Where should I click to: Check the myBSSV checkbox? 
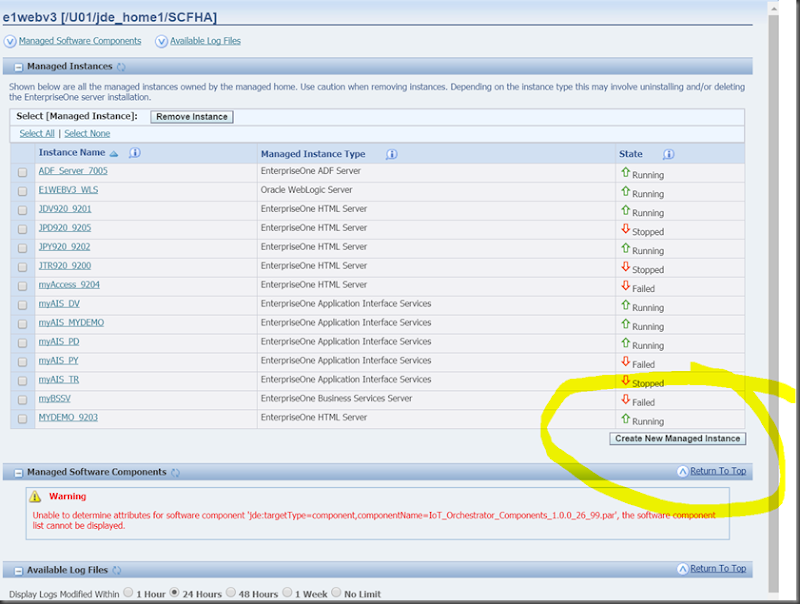click(22, 400)
